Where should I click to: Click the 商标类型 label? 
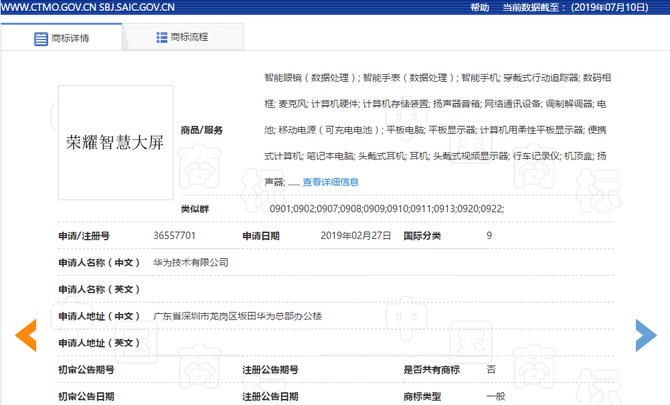(x=422, y=397)
